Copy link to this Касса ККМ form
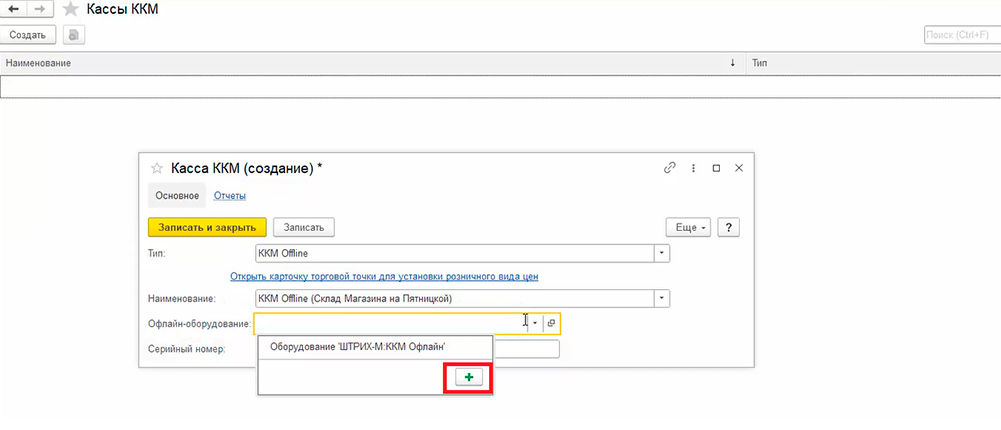This screenshot has width=1001, height=430. pos(669,168)
